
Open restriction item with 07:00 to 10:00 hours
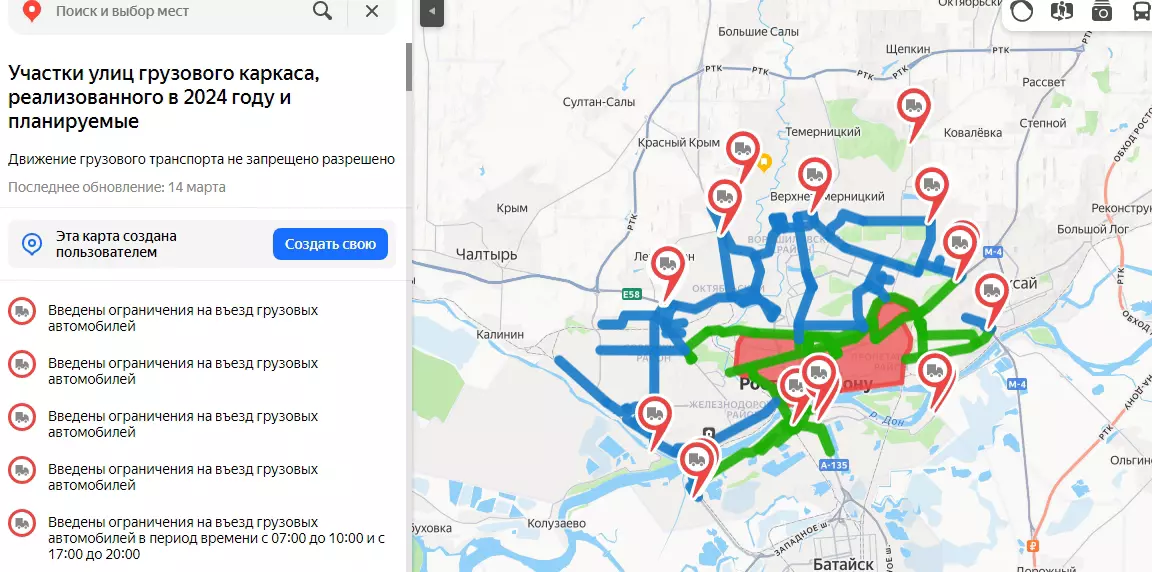pos(182,537)
